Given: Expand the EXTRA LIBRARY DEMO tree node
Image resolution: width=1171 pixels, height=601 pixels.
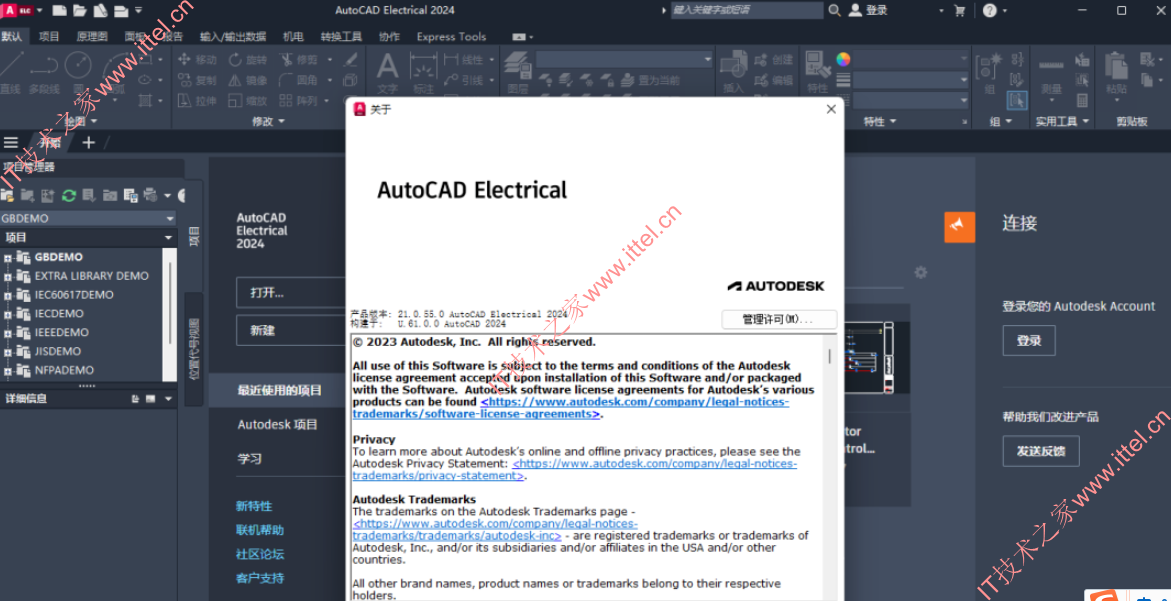Looking at the screenshot, I should pos(7,276).
